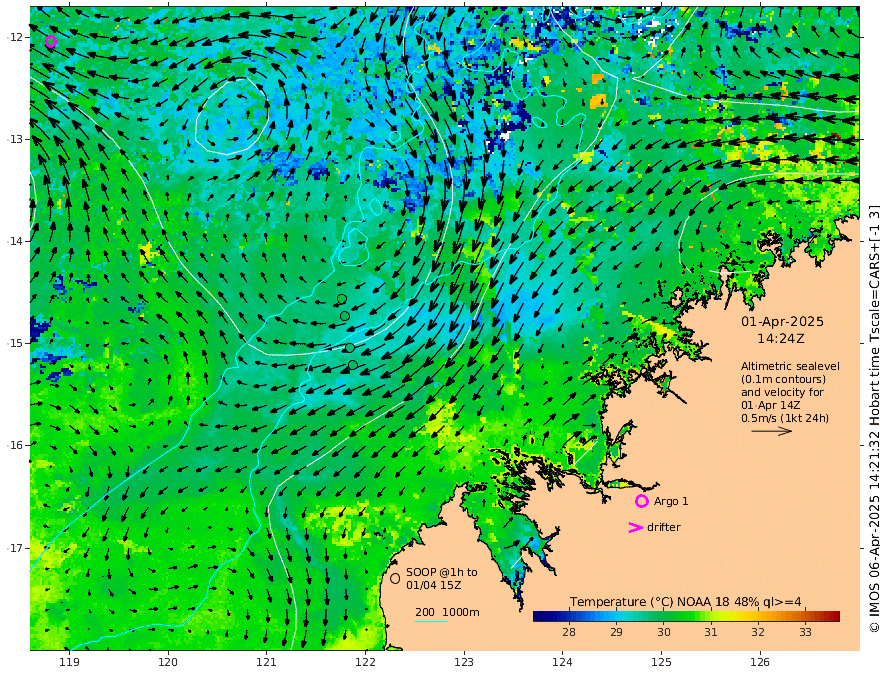Click the longitude axis label '124'
This screenshot has height=680, width=880.
pyautogui.click(x=562, y=662)
